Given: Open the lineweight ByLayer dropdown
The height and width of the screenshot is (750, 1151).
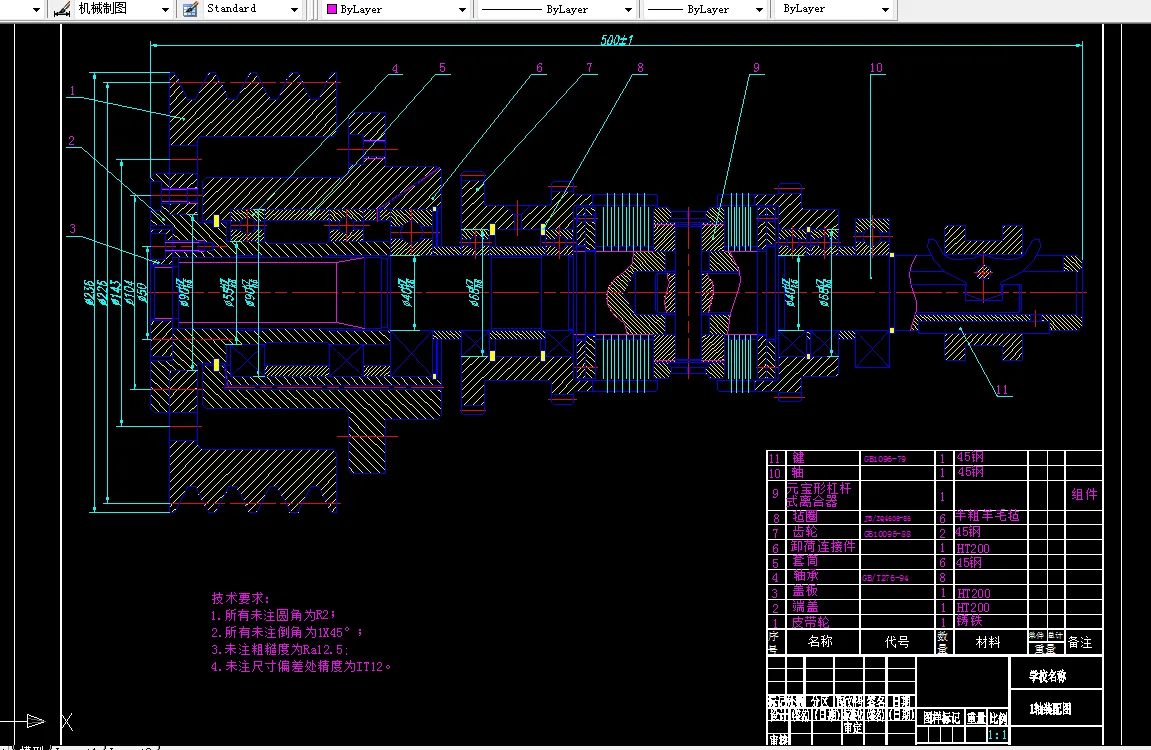Looking at the screenshot, I should click(759, 10).
